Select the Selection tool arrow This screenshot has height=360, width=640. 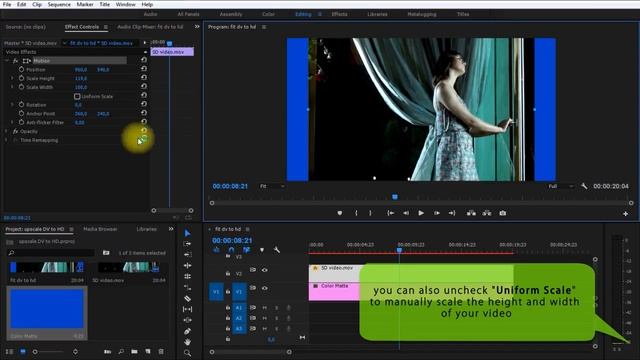tap(187, 233)
